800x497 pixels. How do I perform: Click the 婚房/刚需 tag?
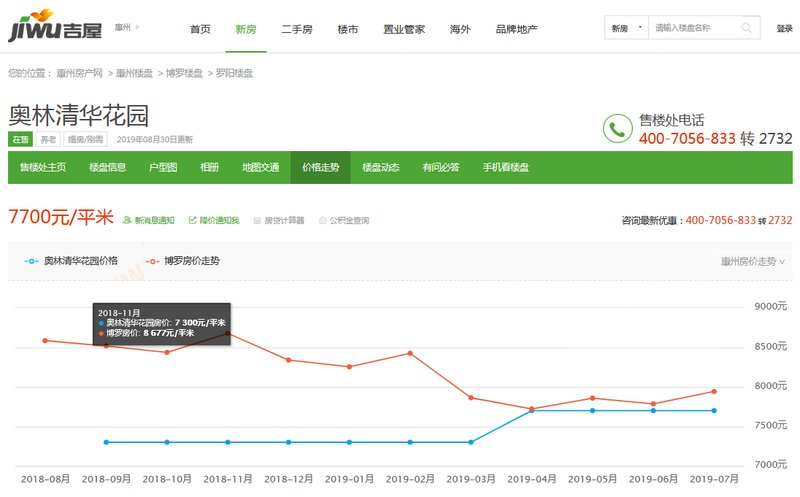point(85,139)
